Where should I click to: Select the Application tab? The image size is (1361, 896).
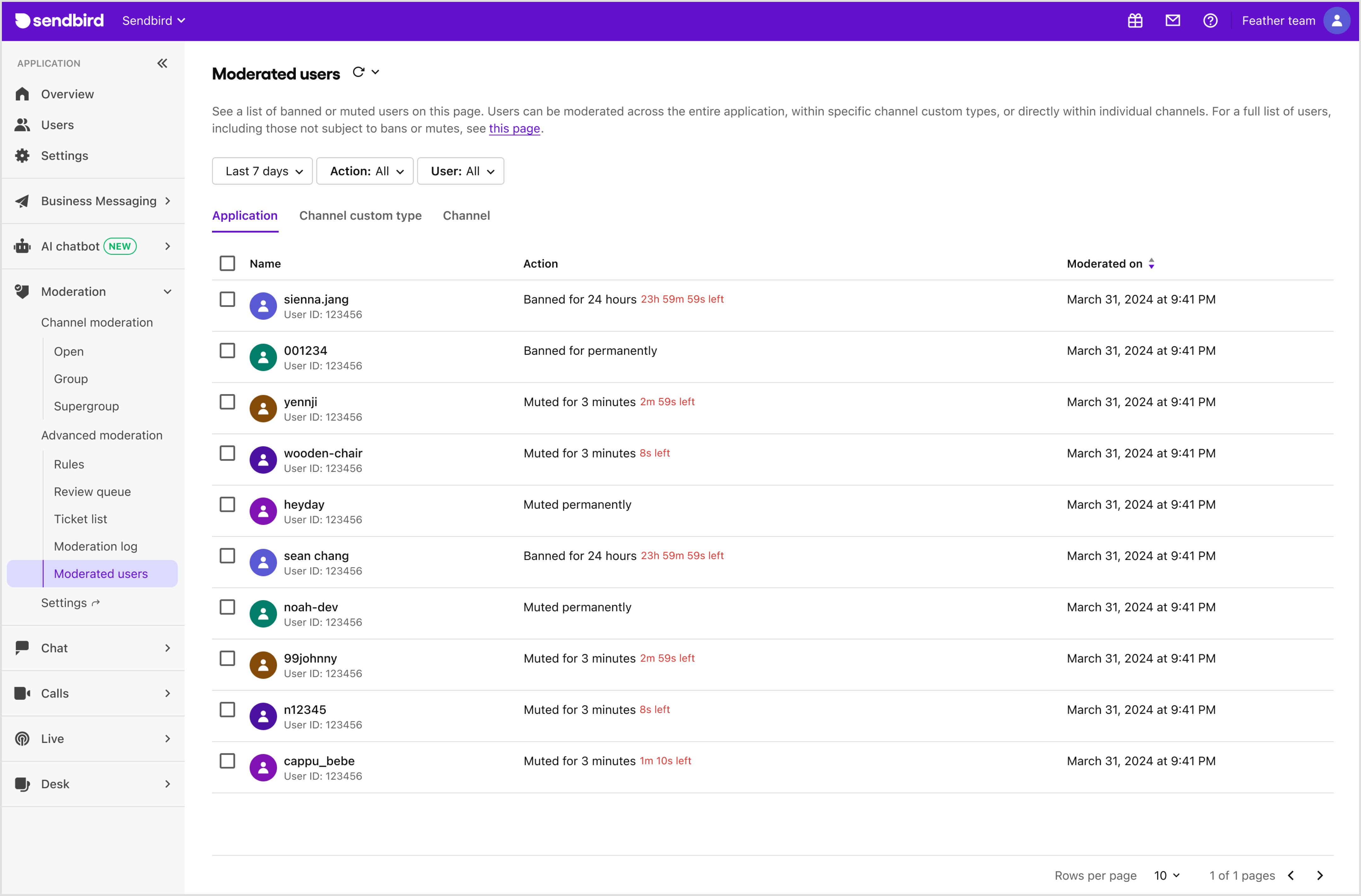(x=245, y=215)
